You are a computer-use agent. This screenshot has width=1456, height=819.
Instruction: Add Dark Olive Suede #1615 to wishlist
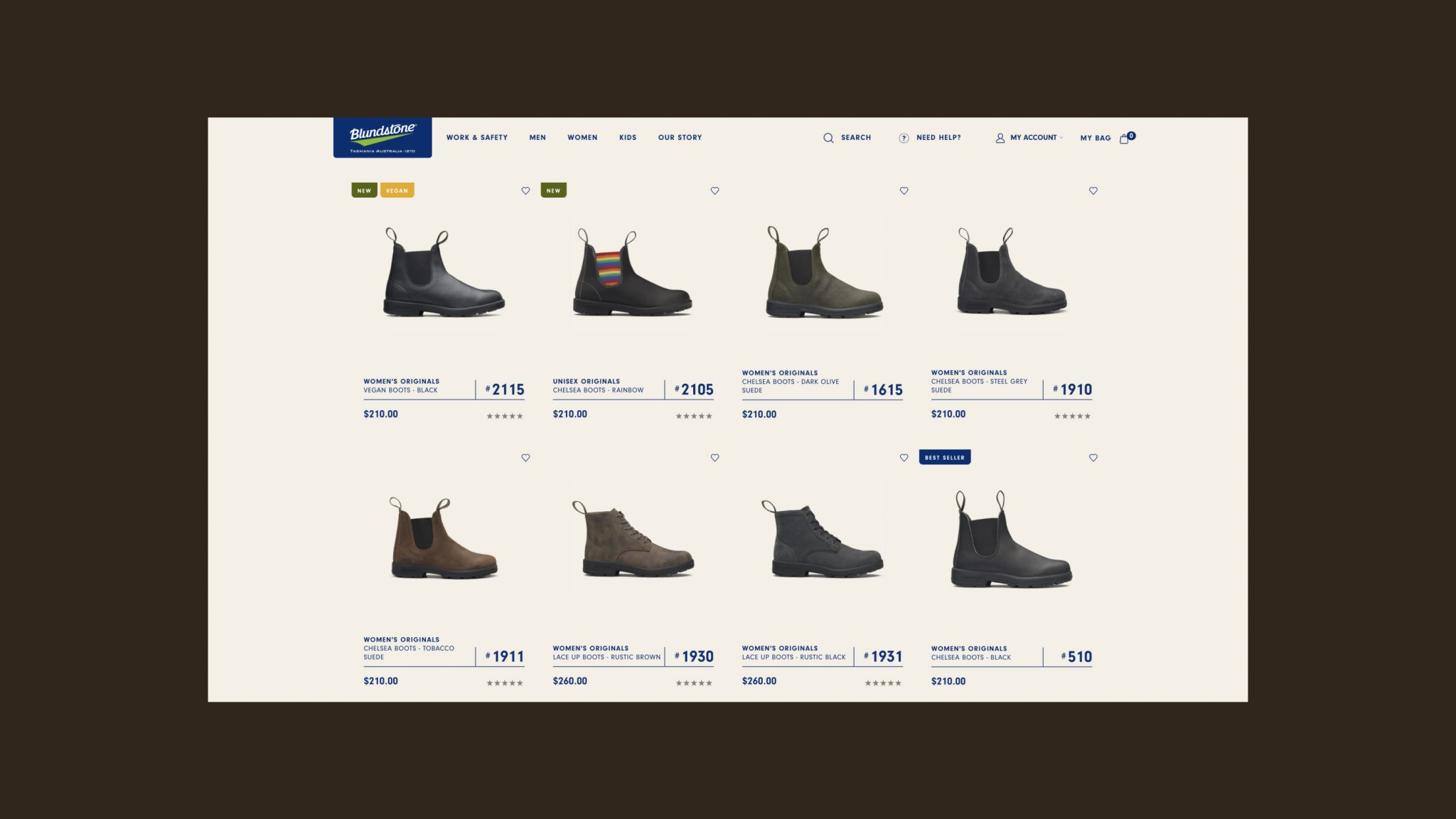point(904,191)
